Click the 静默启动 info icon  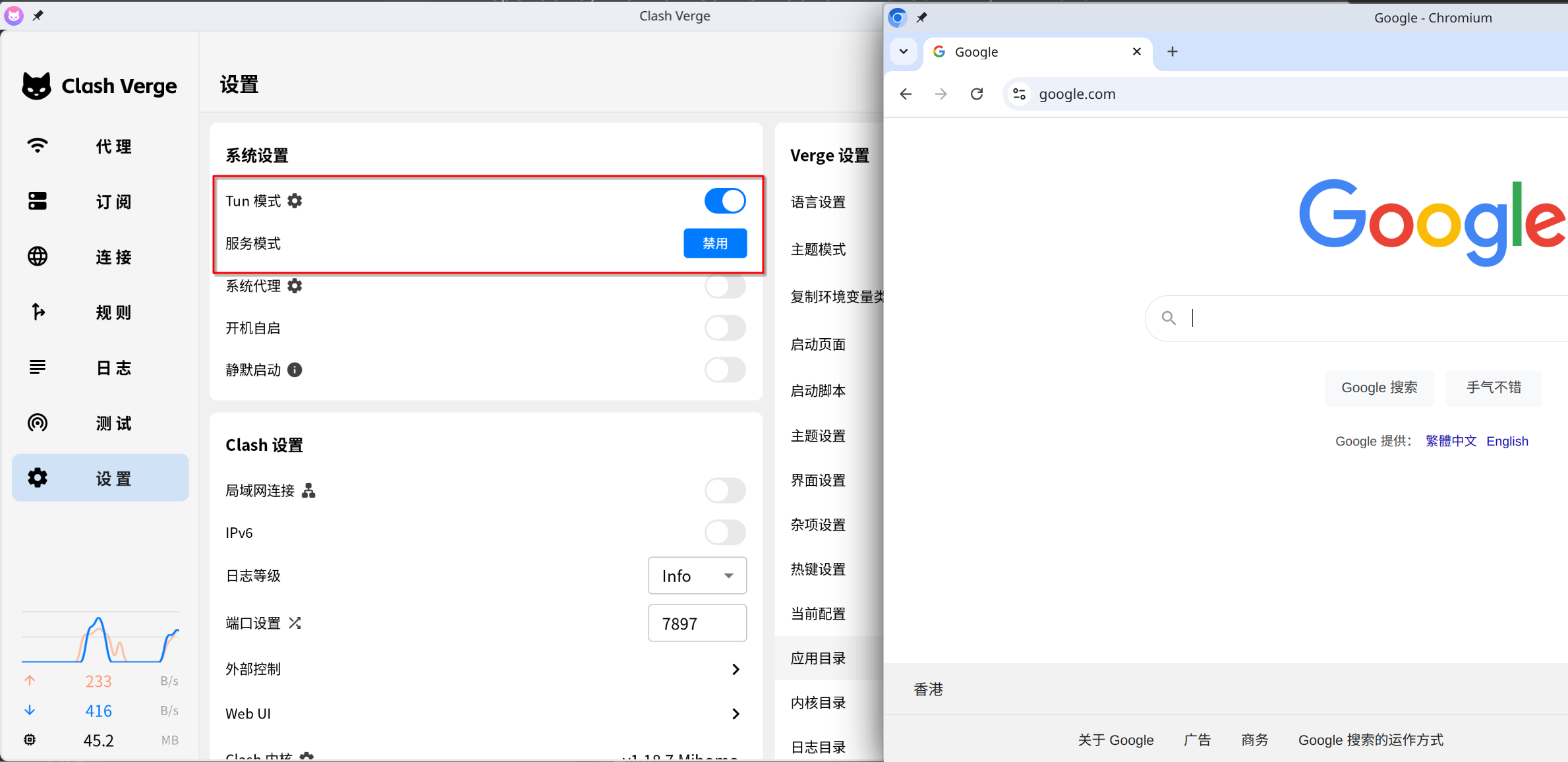[x=295, y=370]
